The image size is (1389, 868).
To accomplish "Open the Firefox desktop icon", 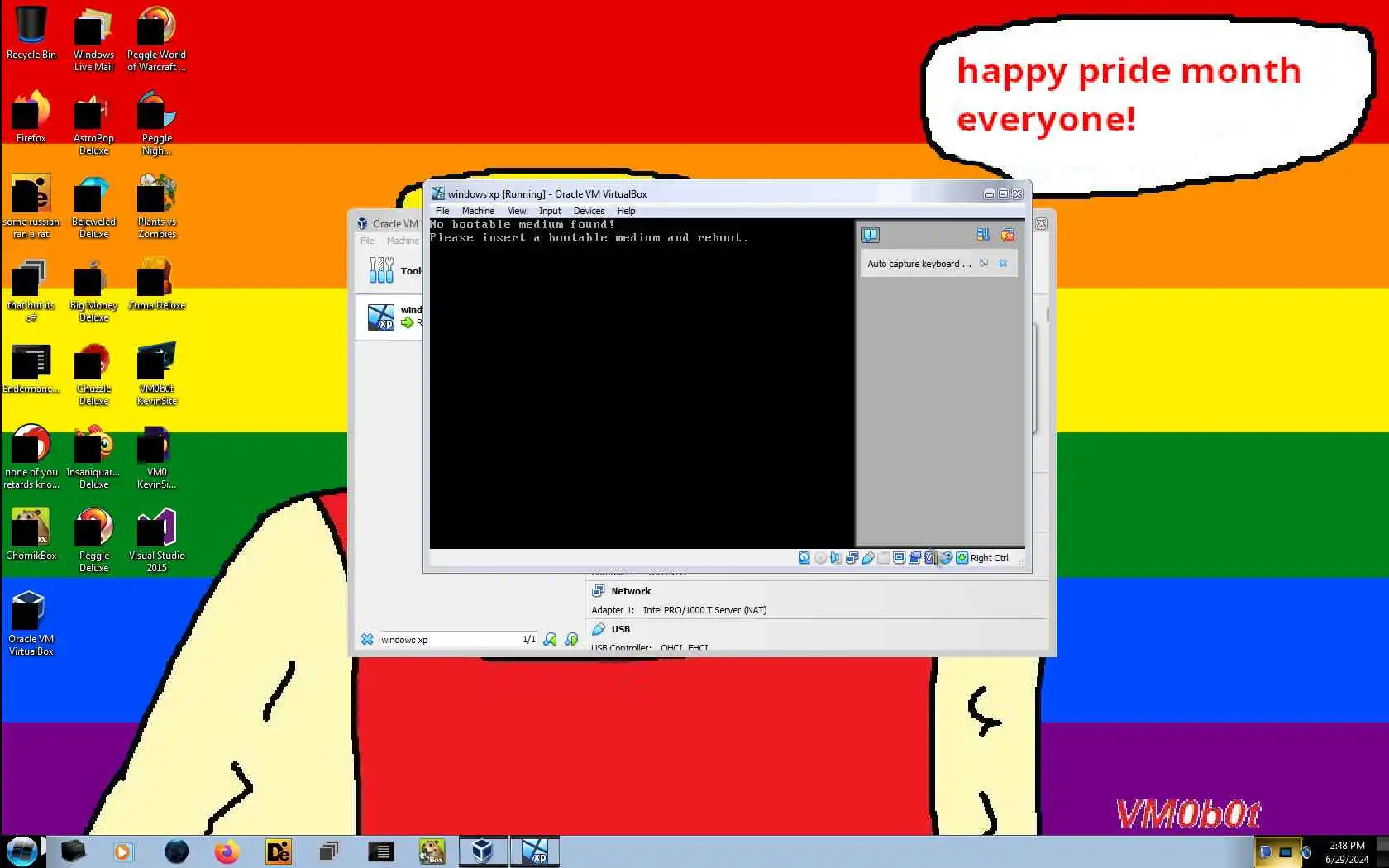I will [31, 117].
